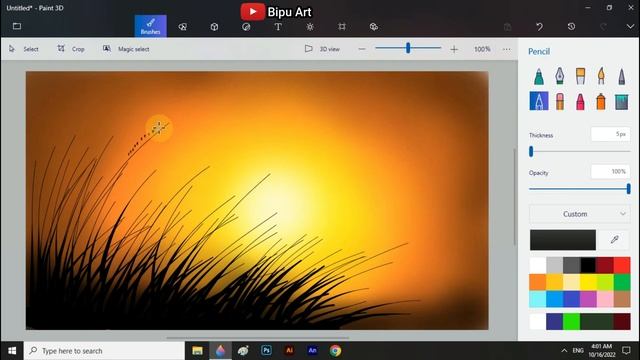640x360 pixels.
Task: Select the Pixel pen brush
Action: (x=622, y=76)
